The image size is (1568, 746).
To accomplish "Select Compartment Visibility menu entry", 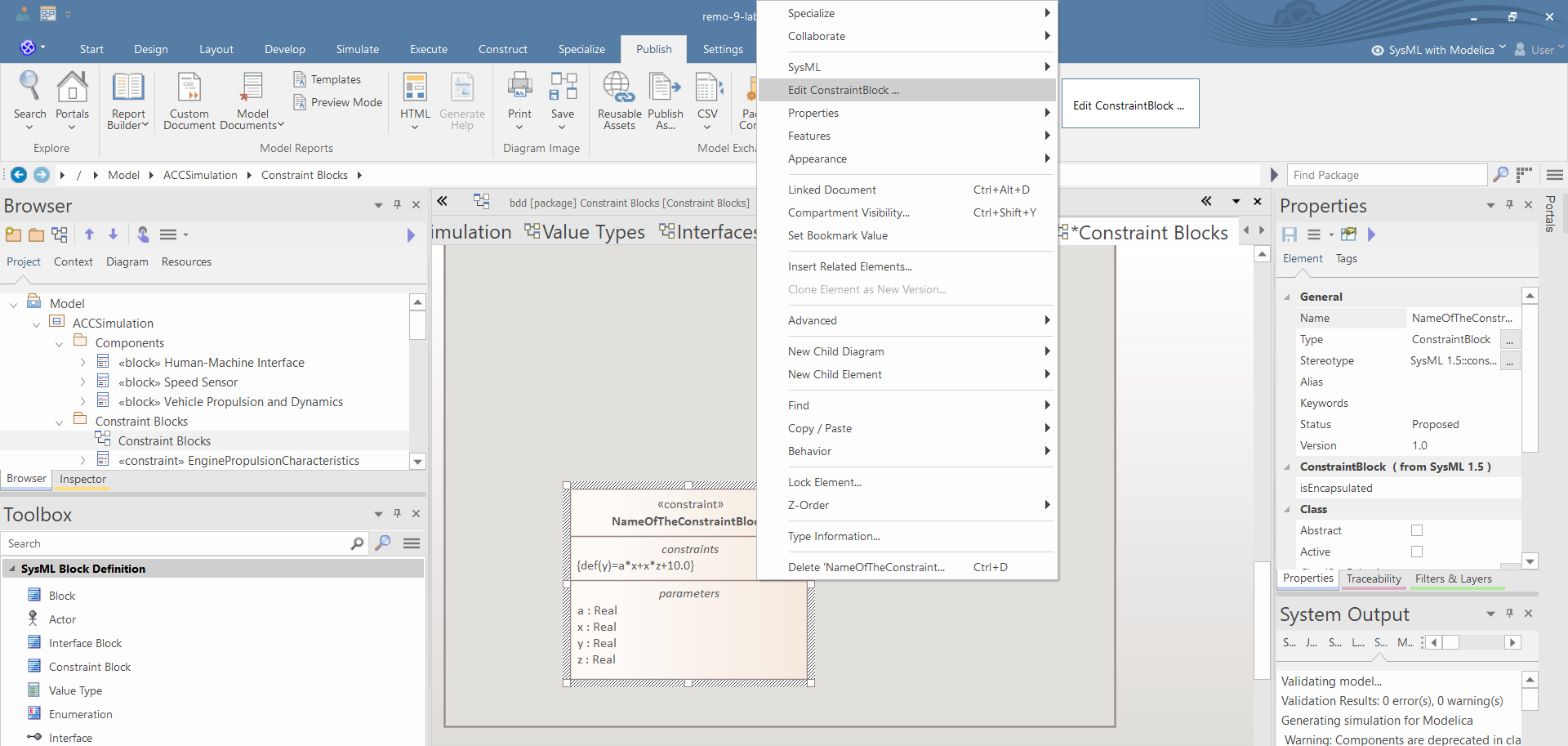I will 906,212.
